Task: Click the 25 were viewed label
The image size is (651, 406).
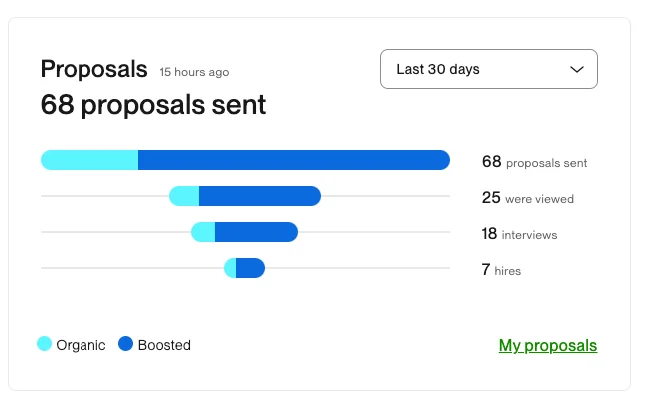Action: coord(527,198)
